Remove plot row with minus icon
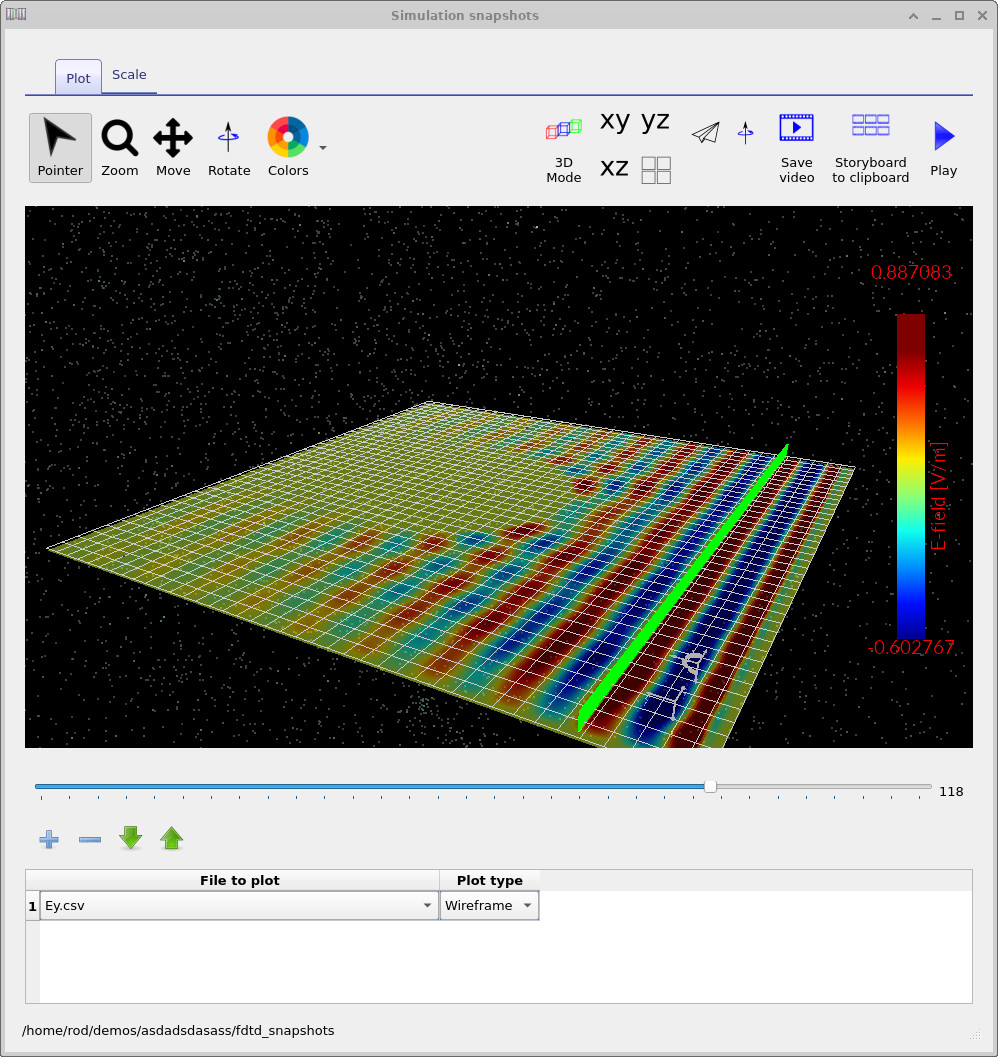The image size is (998, 1057). (x=90, y=839)
